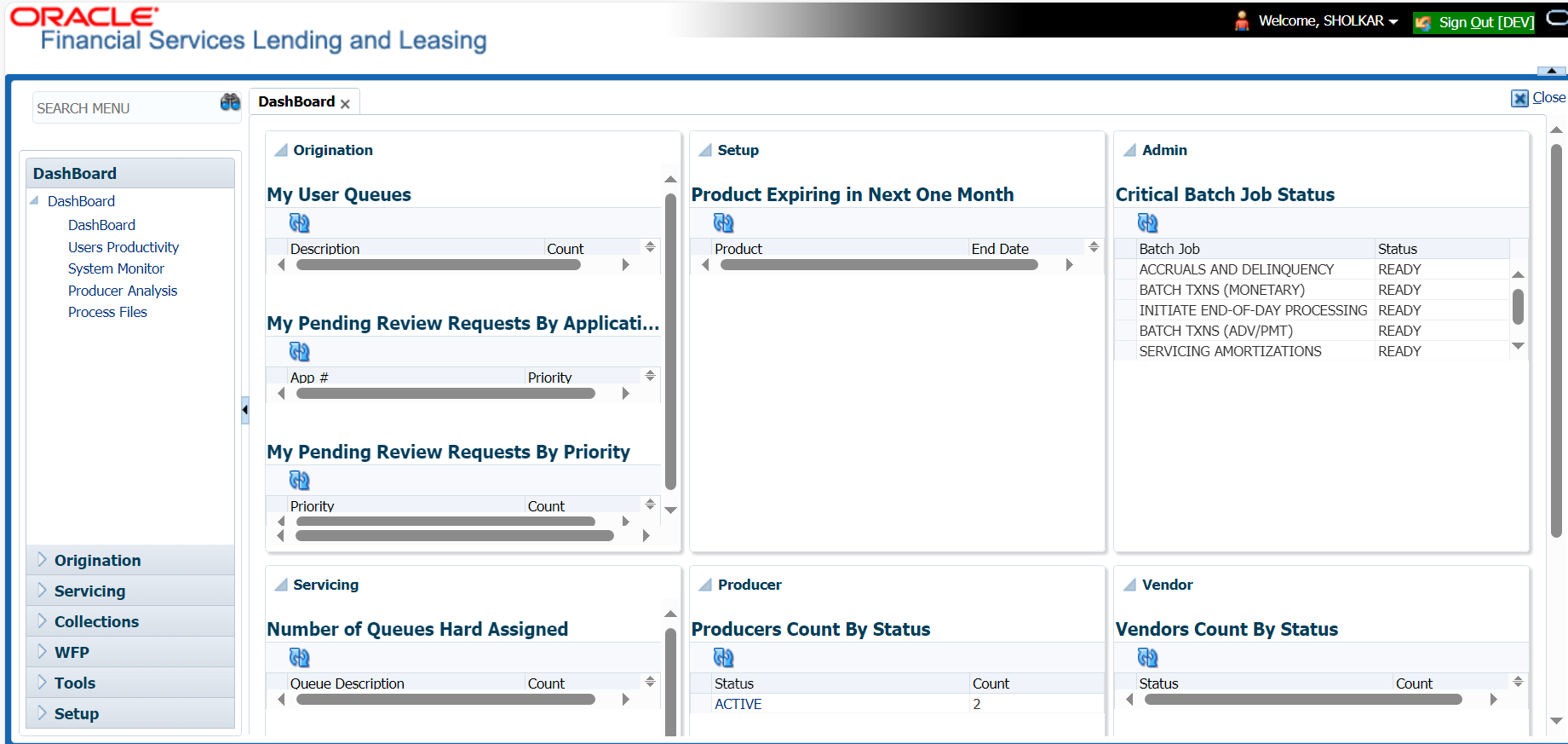Refresh My Pending Review Requests By Application
This screenshot has height=744, width=1568.
coord(299,352)
